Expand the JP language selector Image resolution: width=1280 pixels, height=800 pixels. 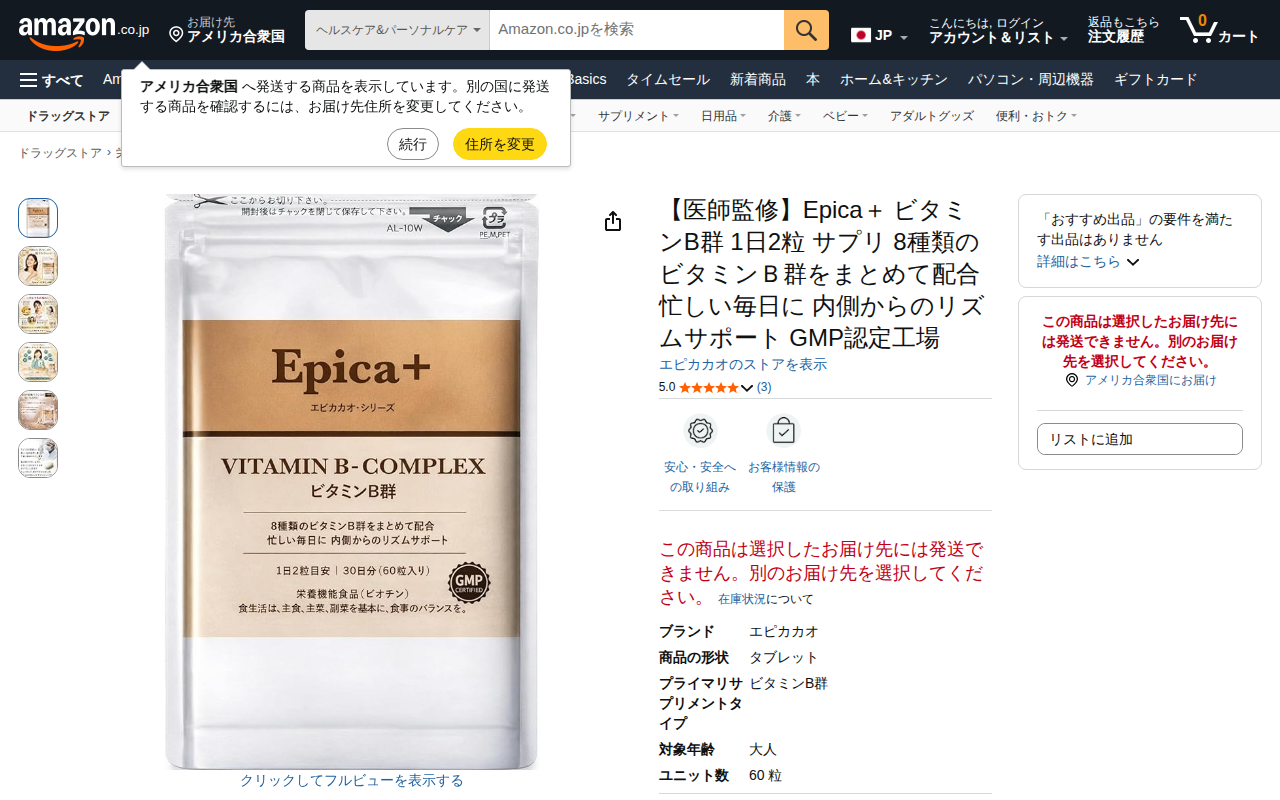(879, 36)
